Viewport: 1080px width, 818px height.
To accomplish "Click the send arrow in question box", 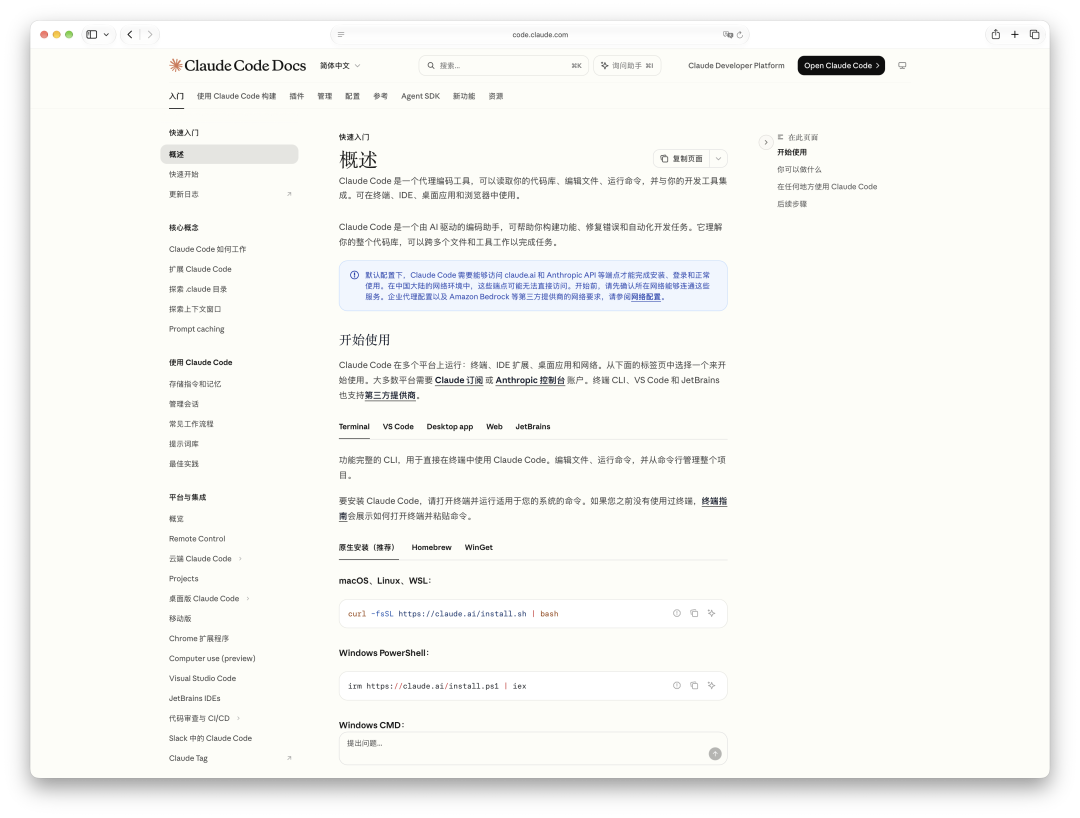I will click(715, 754).
